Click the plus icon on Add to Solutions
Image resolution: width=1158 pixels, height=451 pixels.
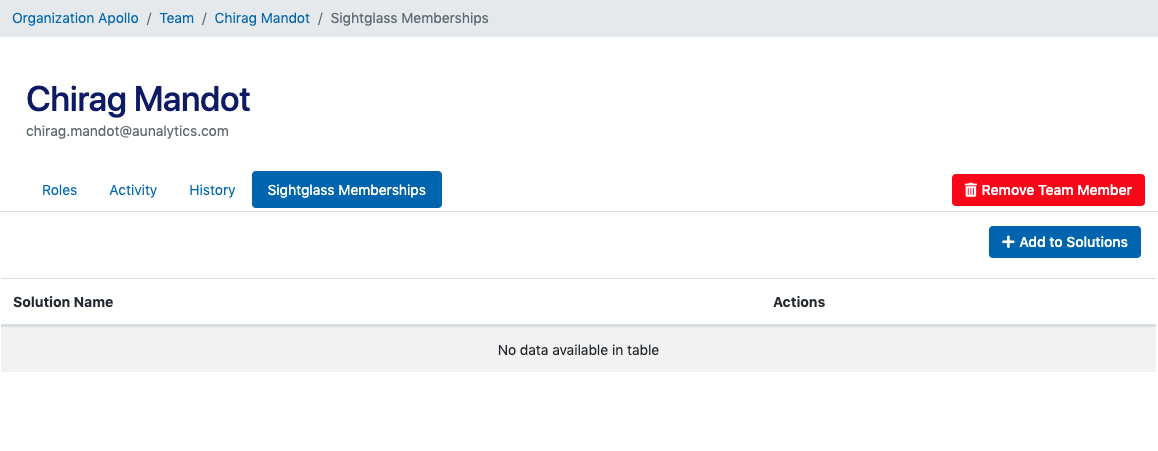(1008, 242)
